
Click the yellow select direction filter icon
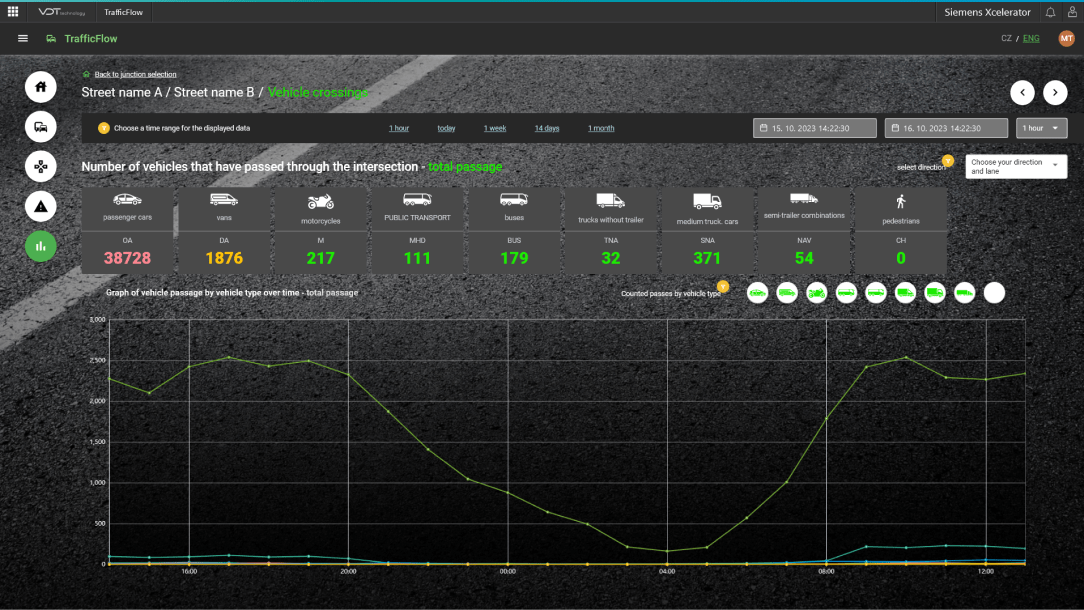948,161
